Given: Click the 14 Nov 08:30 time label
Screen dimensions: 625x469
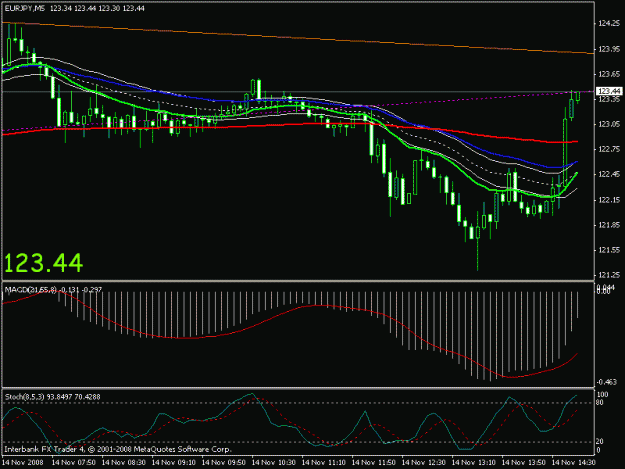Looking at the screenshot, I should coord(124,462).
